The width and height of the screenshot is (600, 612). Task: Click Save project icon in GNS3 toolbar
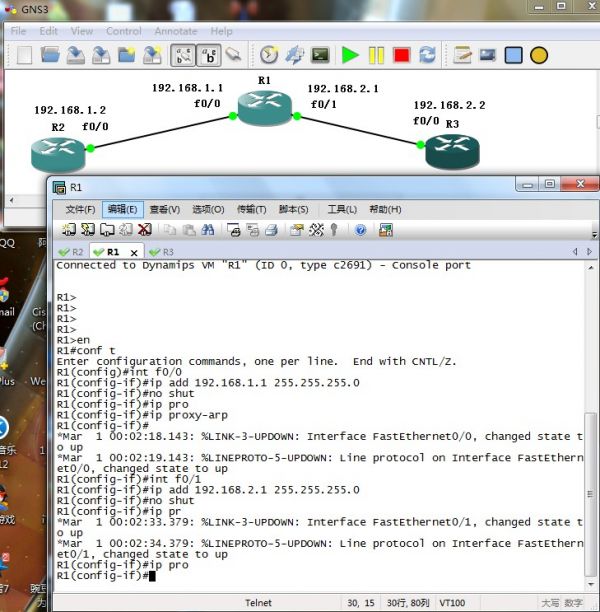[75, 55]
